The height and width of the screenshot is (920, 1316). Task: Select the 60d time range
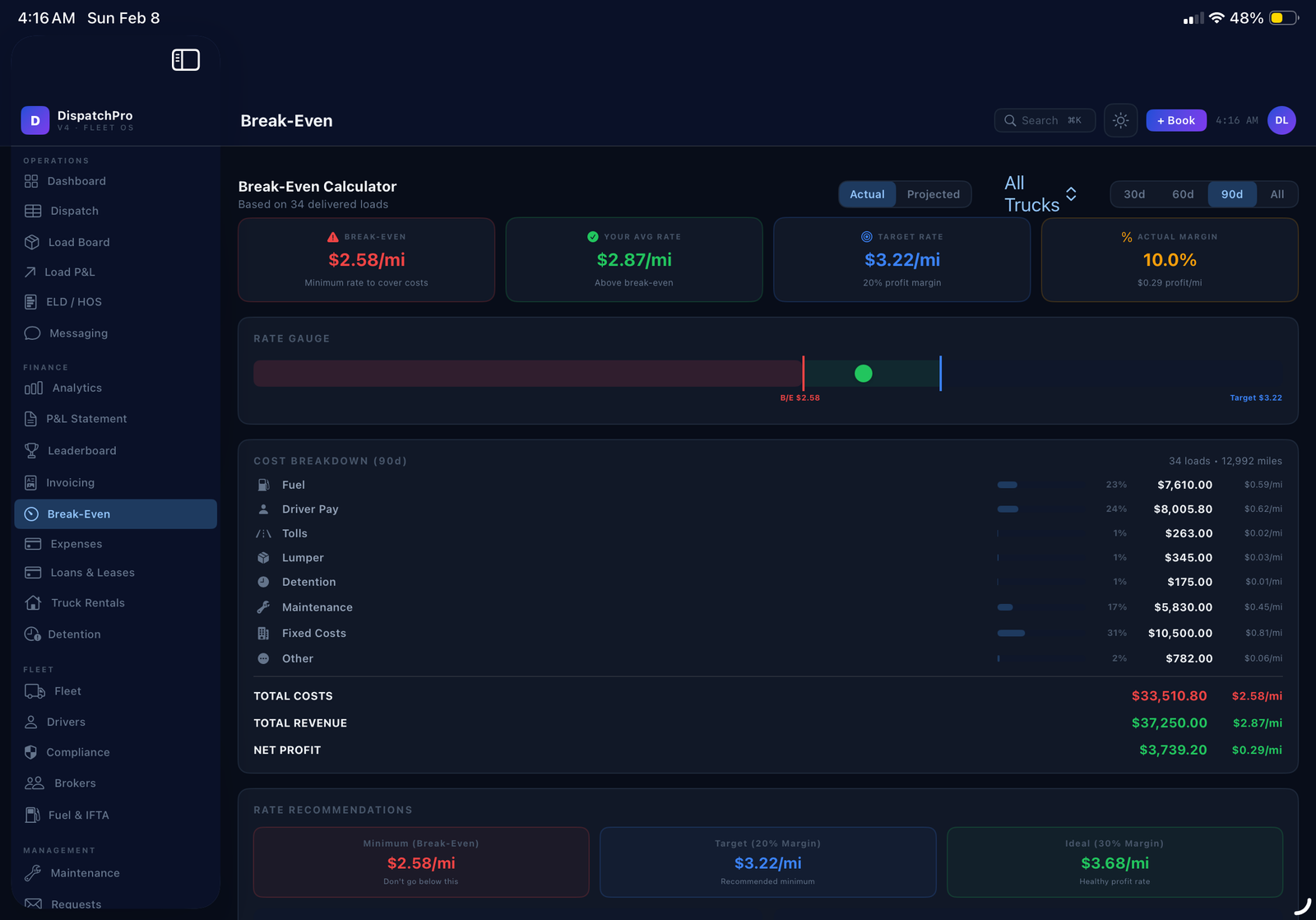(1183, 194)
